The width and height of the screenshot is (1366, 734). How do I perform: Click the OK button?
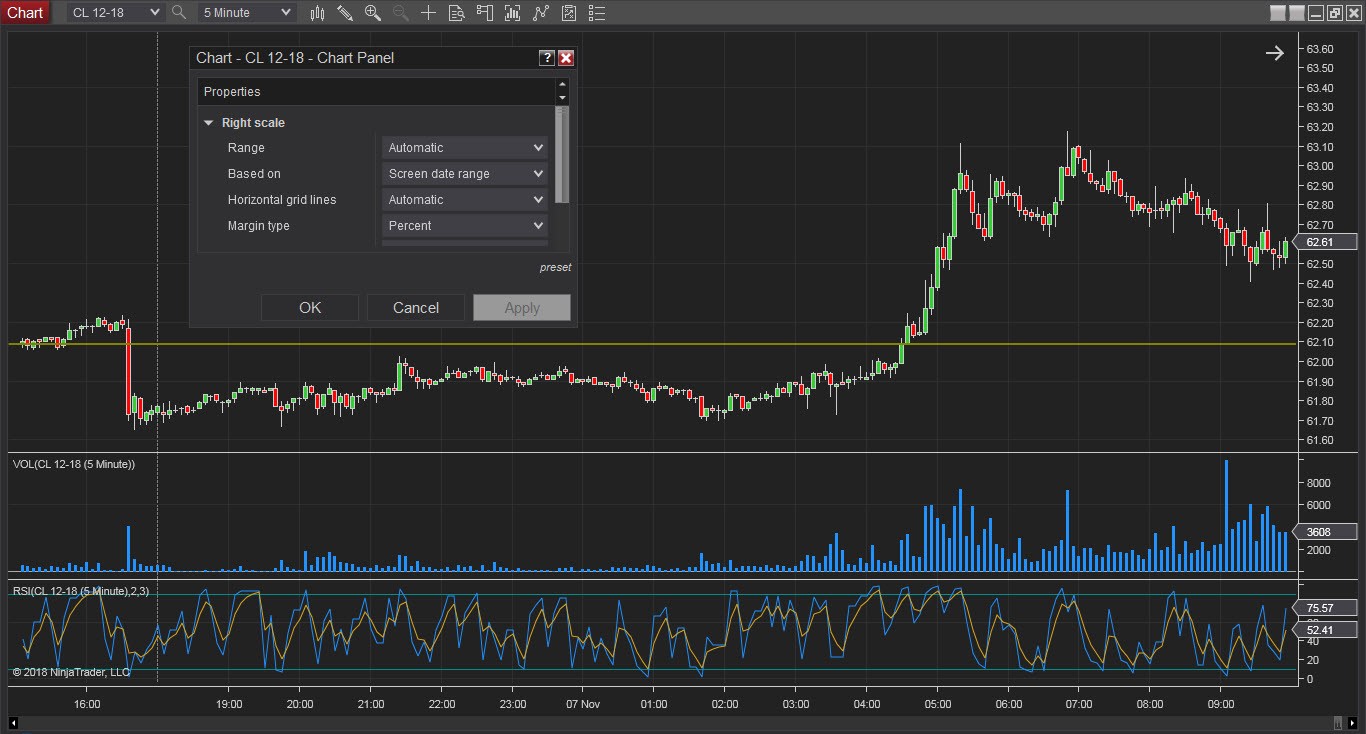310,308
